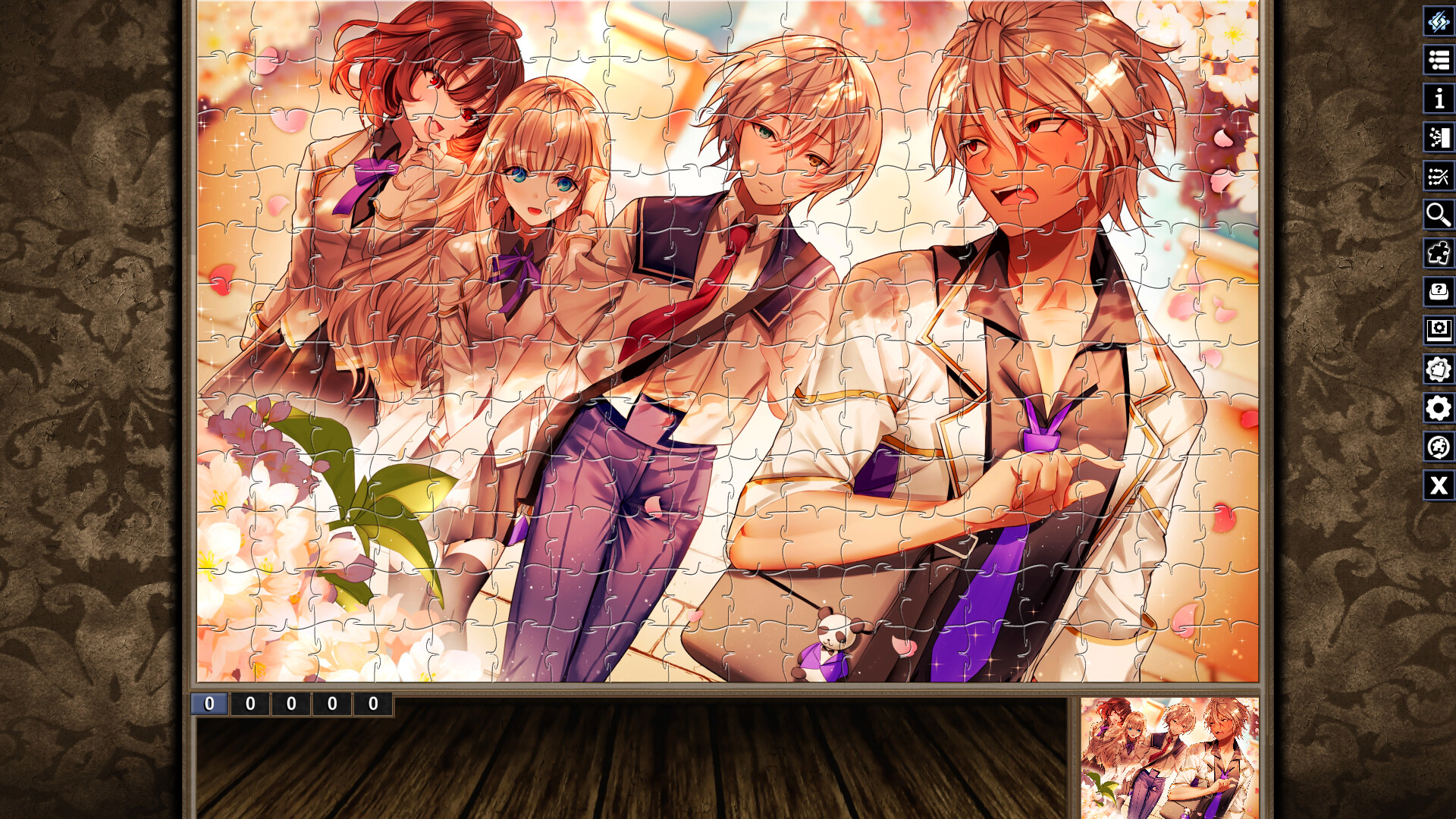Request a hint with the question-mark box
This screenshot has width=1456, height=819.
coord(1439,291)
